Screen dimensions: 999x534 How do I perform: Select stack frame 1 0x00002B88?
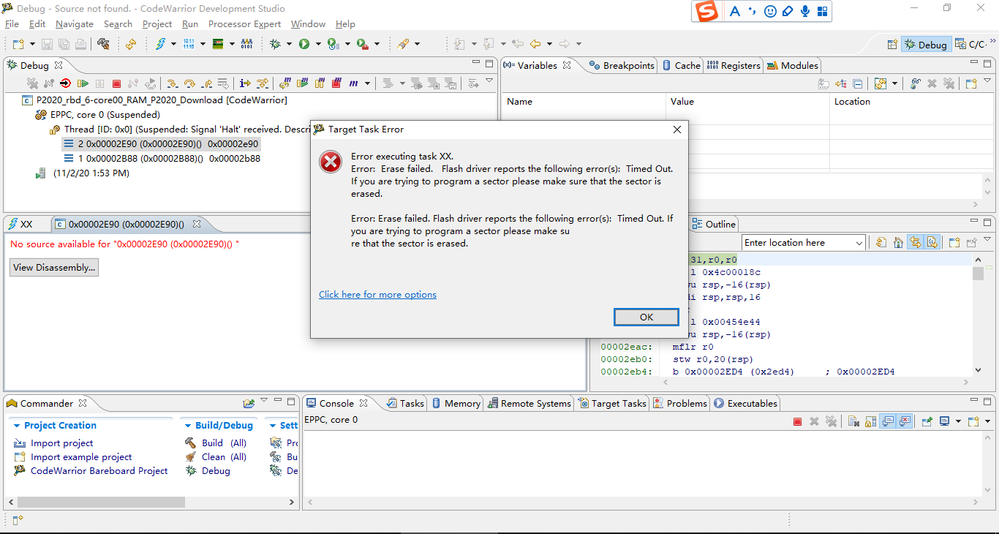162,159
